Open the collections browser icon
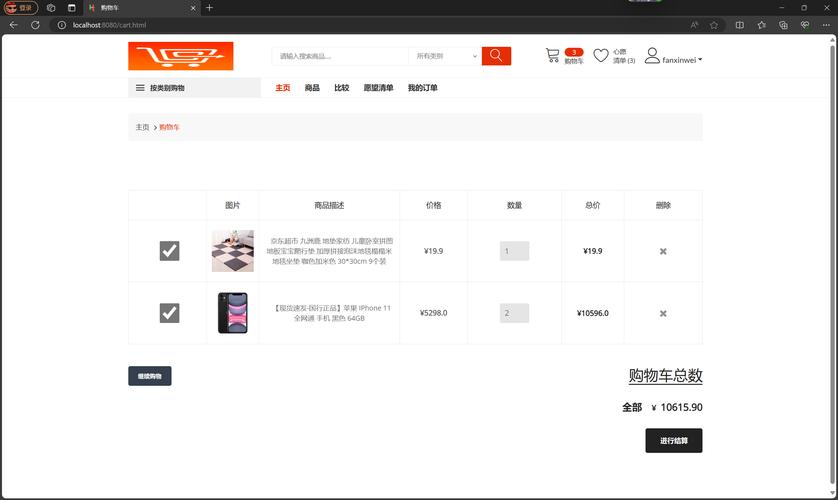838x500 pixels. click(783, 25)
